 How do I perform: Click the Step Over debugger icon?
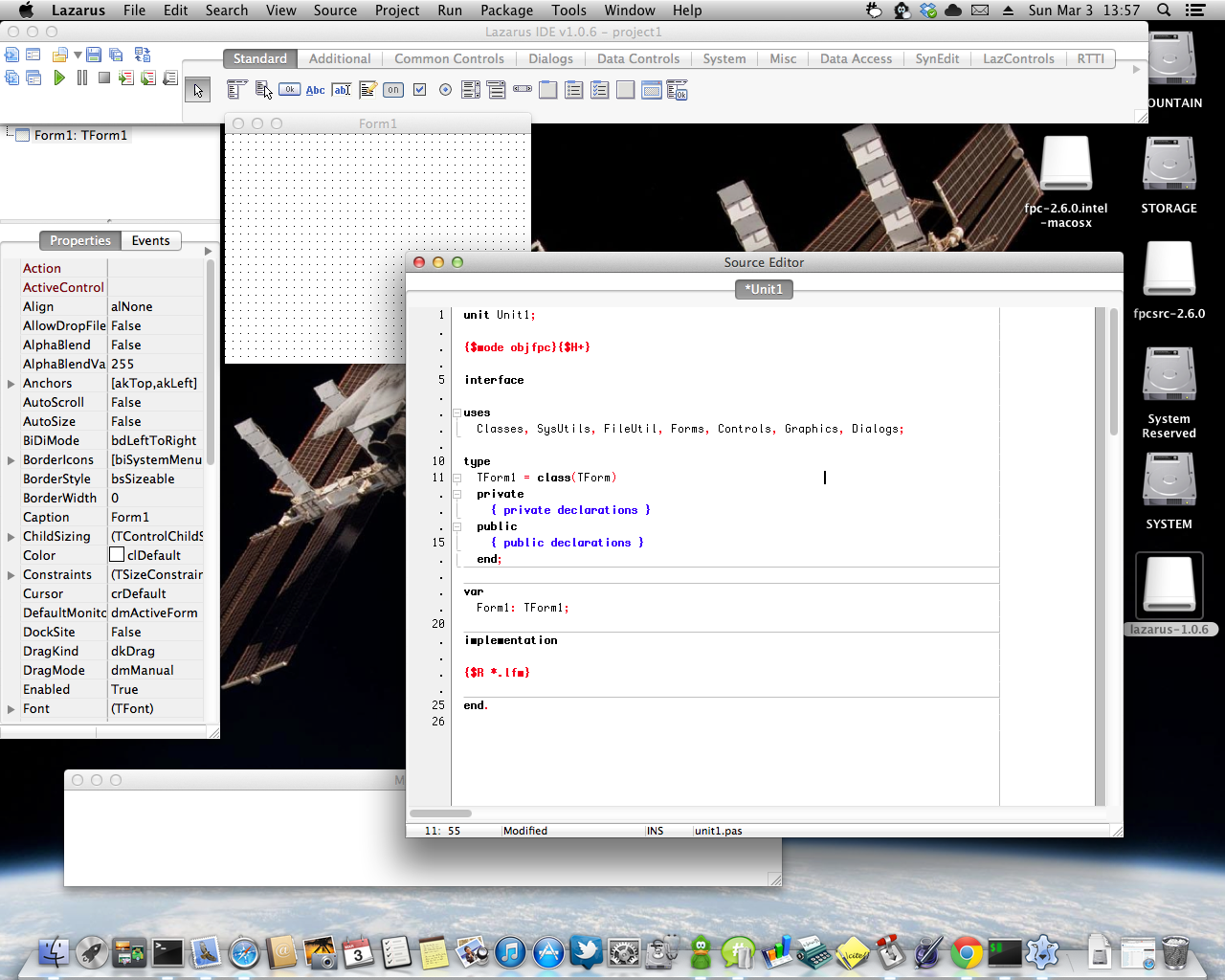tap(148, 78)
